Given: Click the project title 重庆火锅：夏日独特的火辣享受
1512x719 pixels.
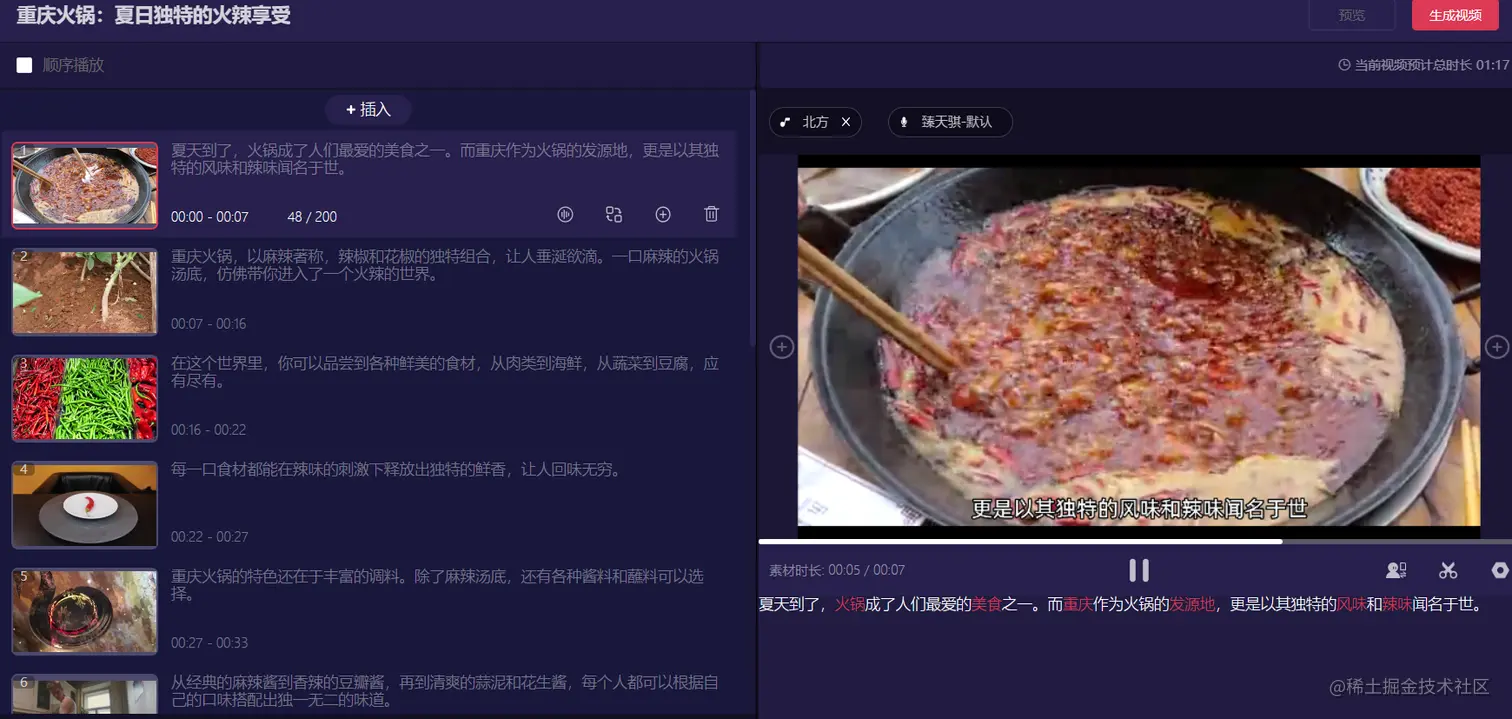Looking at the screenshot, I should point(154,15).
